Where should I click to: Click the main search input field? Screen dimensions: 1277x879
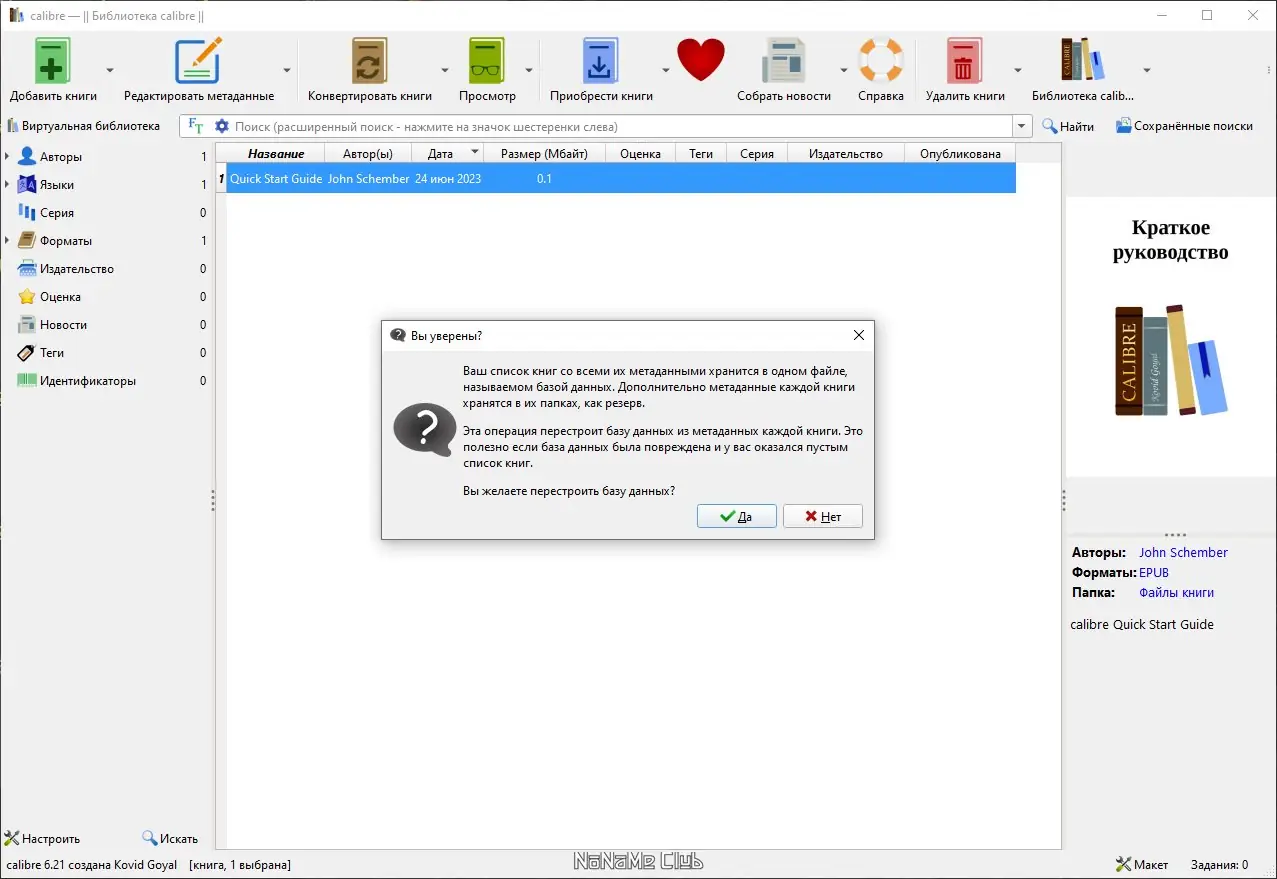click(x=621, y=127)
